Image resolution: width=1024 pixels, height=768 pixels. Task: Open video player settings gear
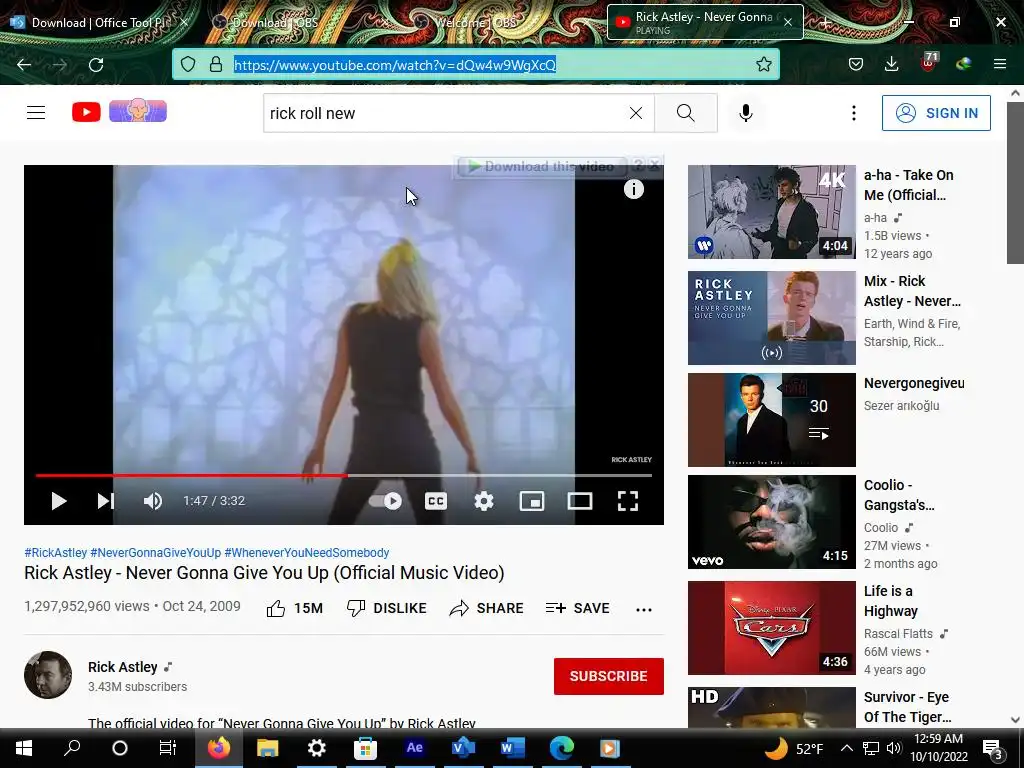[484, 501]
